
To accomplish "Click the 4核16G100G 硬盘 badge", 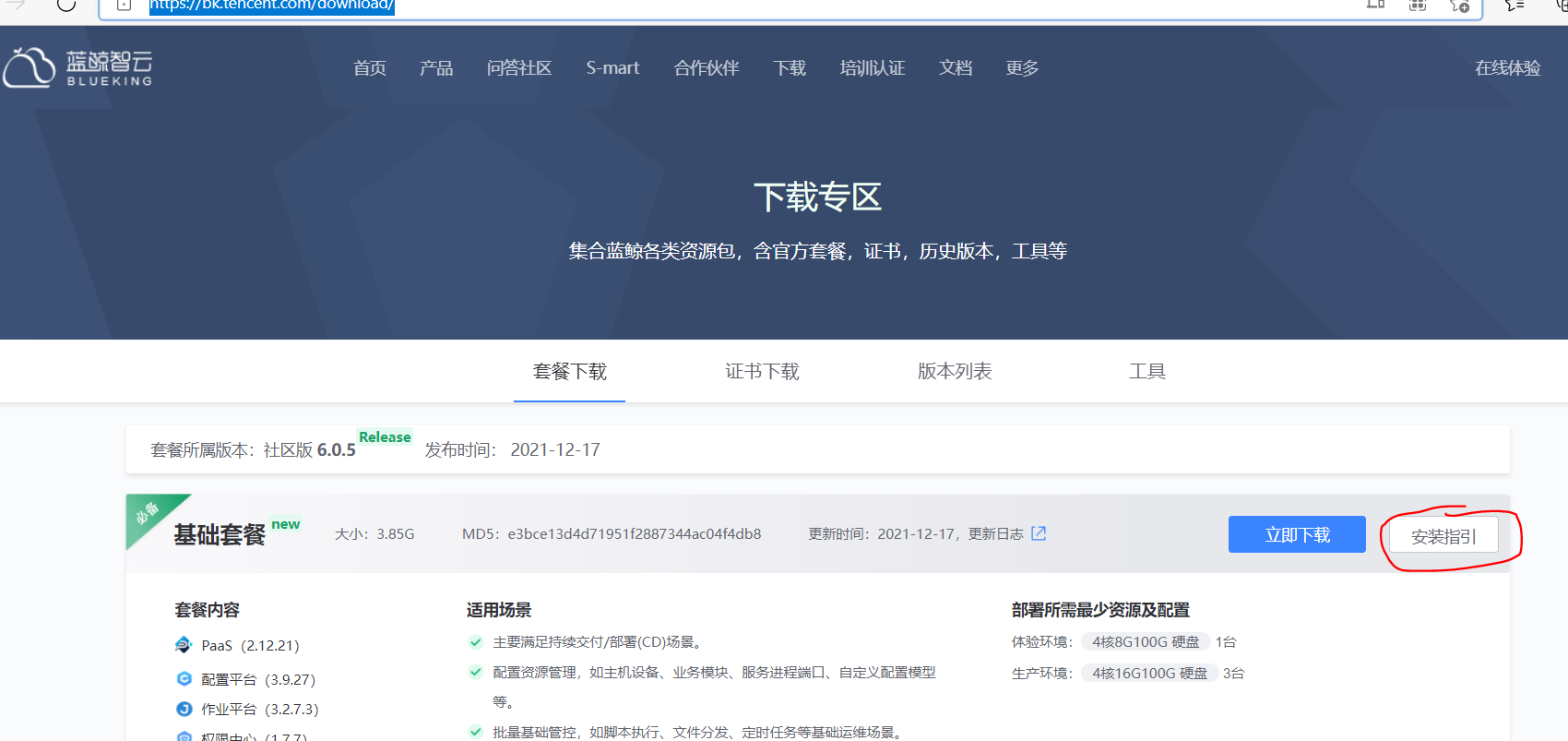I will tap(1149, 674).
